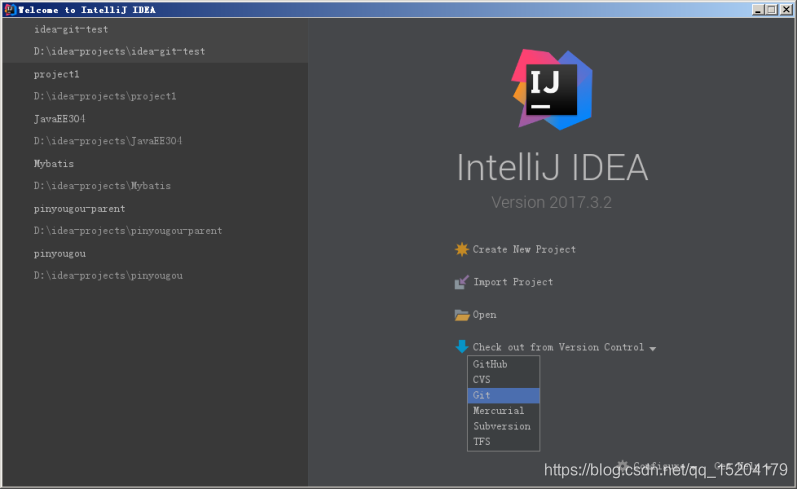The image size is (798, 489).
Task: Select Git from the checkout menu
Action: (503, 395)
